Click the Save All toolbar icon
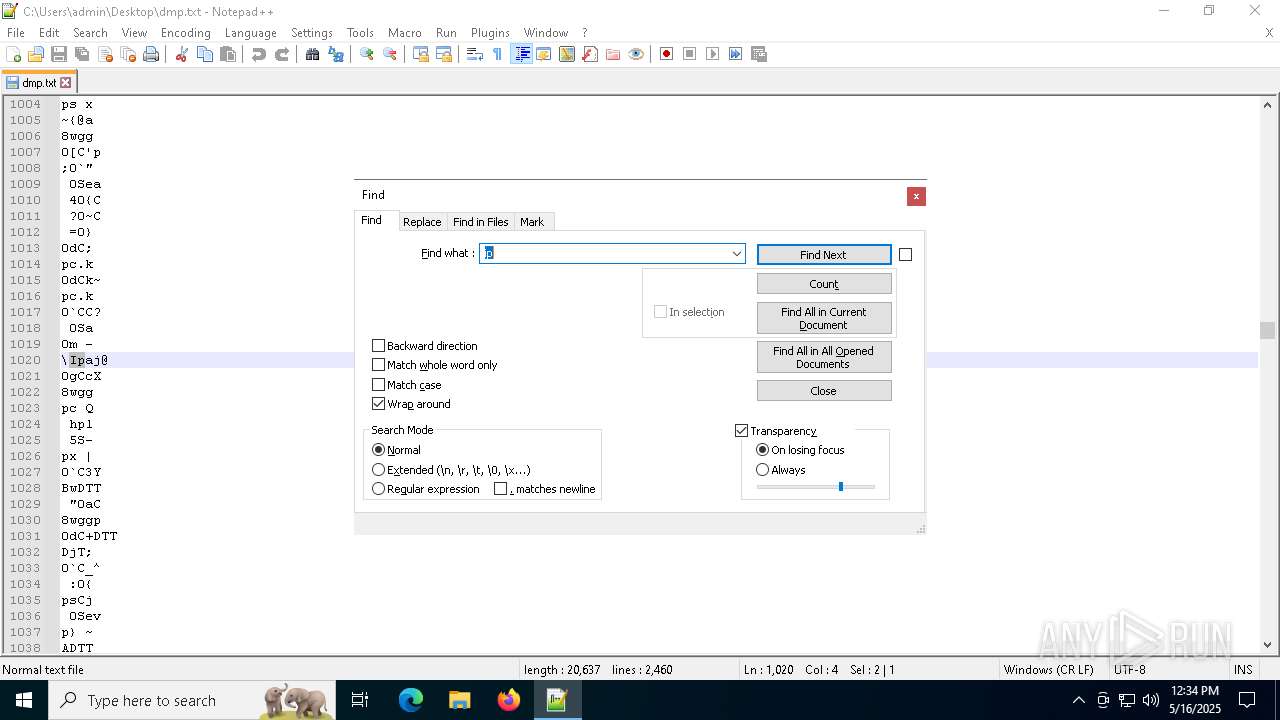This screenshot has width=1280, height=720. tap(82, 54)
